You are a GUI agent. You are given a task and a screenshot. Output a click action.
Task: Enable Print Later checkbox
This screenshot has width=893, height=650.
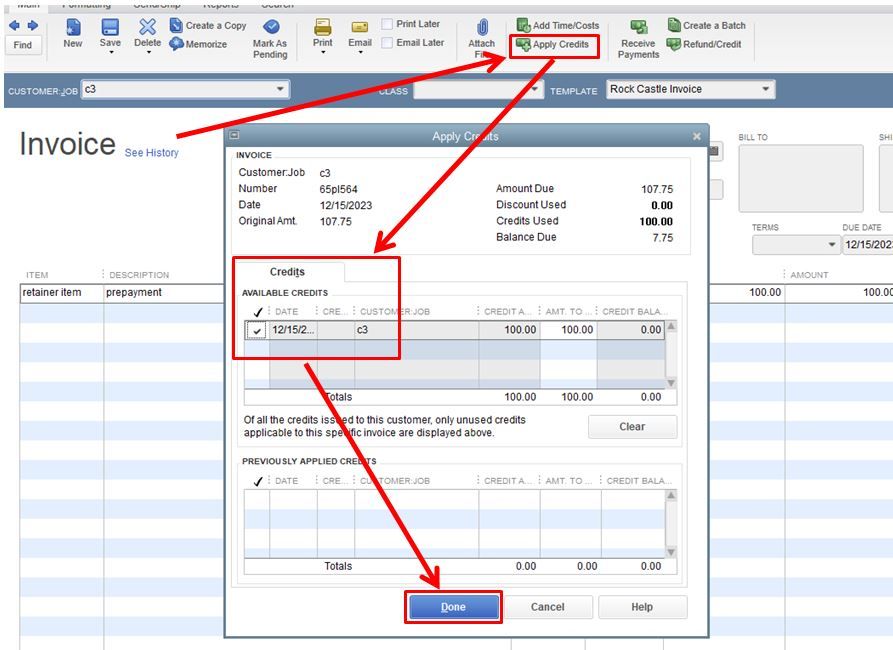click(387, 24)
